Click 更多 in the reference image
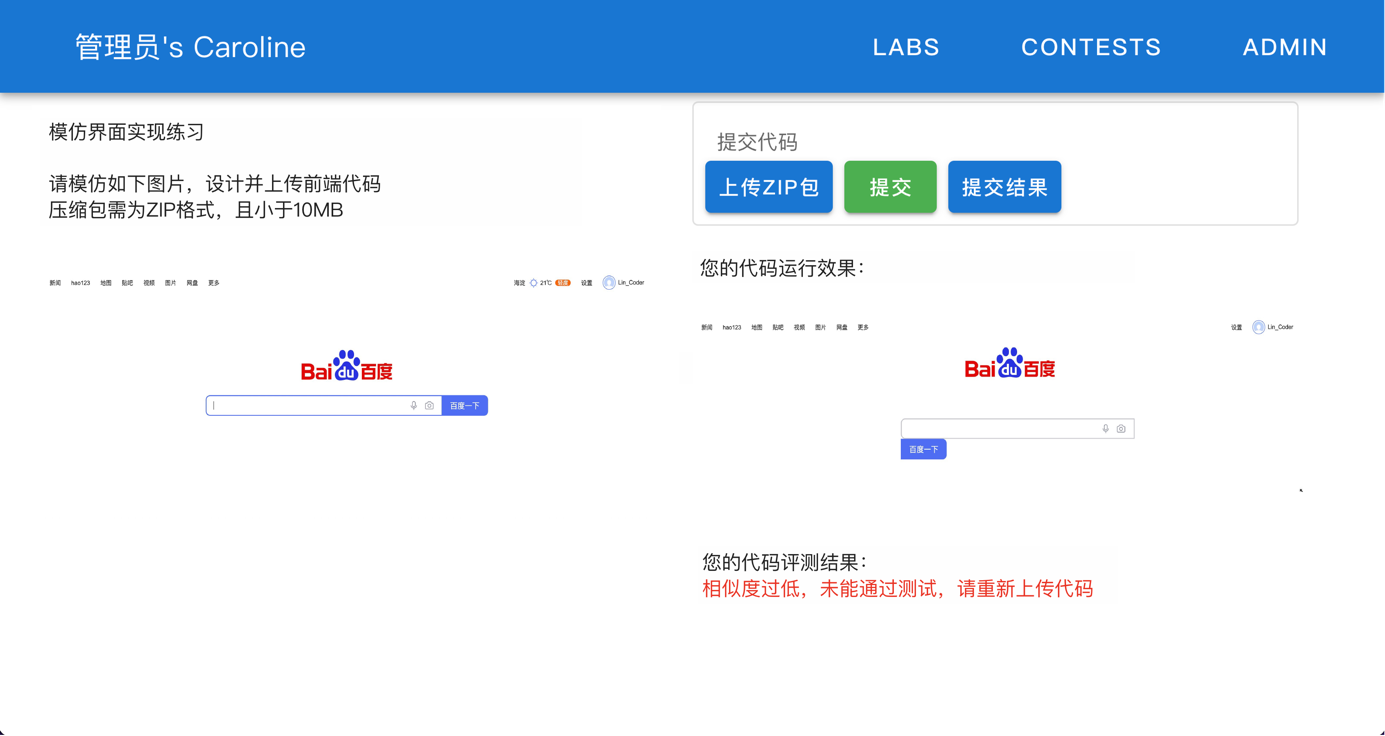The height and width of the screenshot is (736, 1385). [214, 283]
